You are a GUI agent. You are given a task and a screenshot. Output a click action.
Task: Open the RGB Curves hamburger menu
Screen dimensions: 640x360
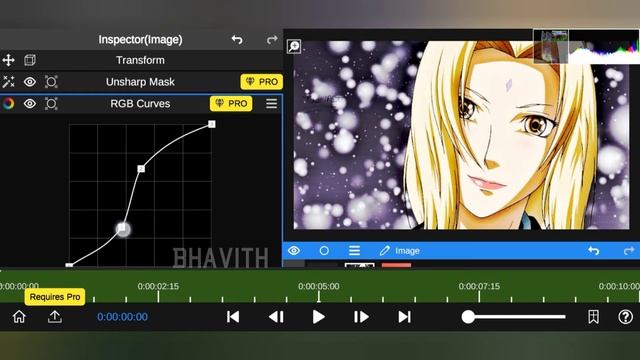271,104
